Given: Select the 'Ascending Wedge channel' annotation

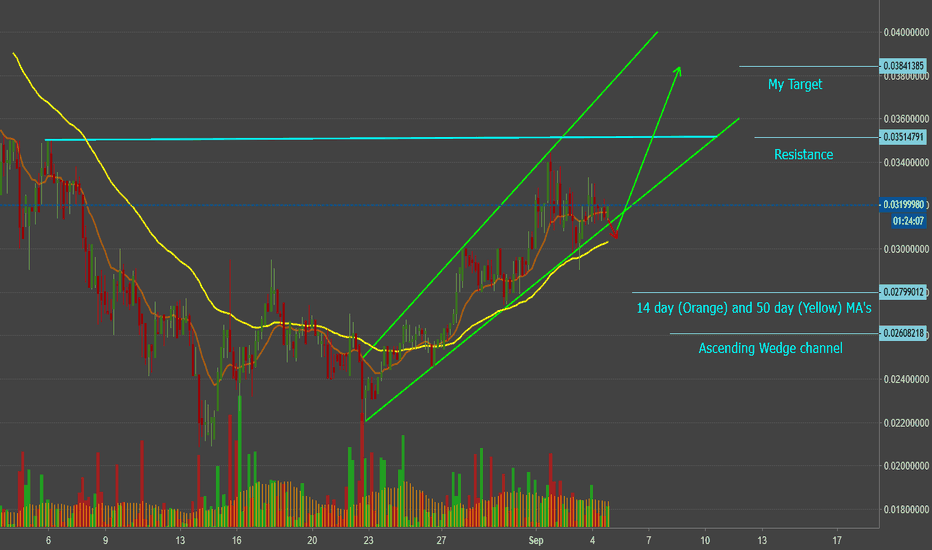Looking at the screenshot, I should tap(770, 348).
